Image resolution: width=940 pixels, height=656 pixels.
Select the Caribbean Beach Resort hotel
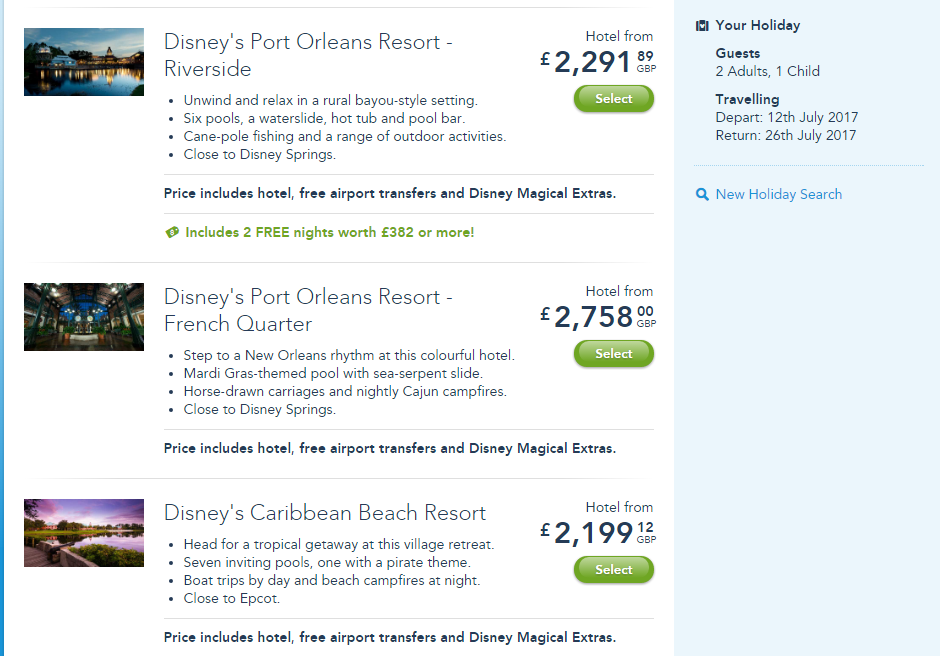[613, 570]
